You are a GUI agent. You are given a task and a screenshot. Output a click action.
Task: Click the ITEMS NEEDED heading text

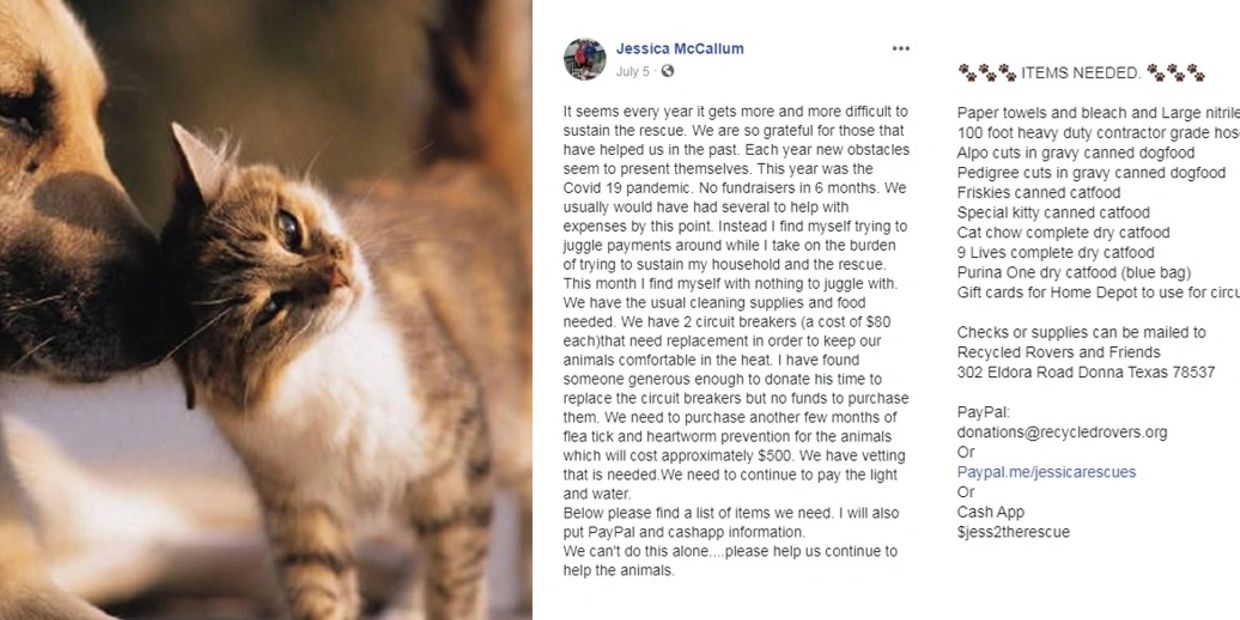pos(1080,73)
